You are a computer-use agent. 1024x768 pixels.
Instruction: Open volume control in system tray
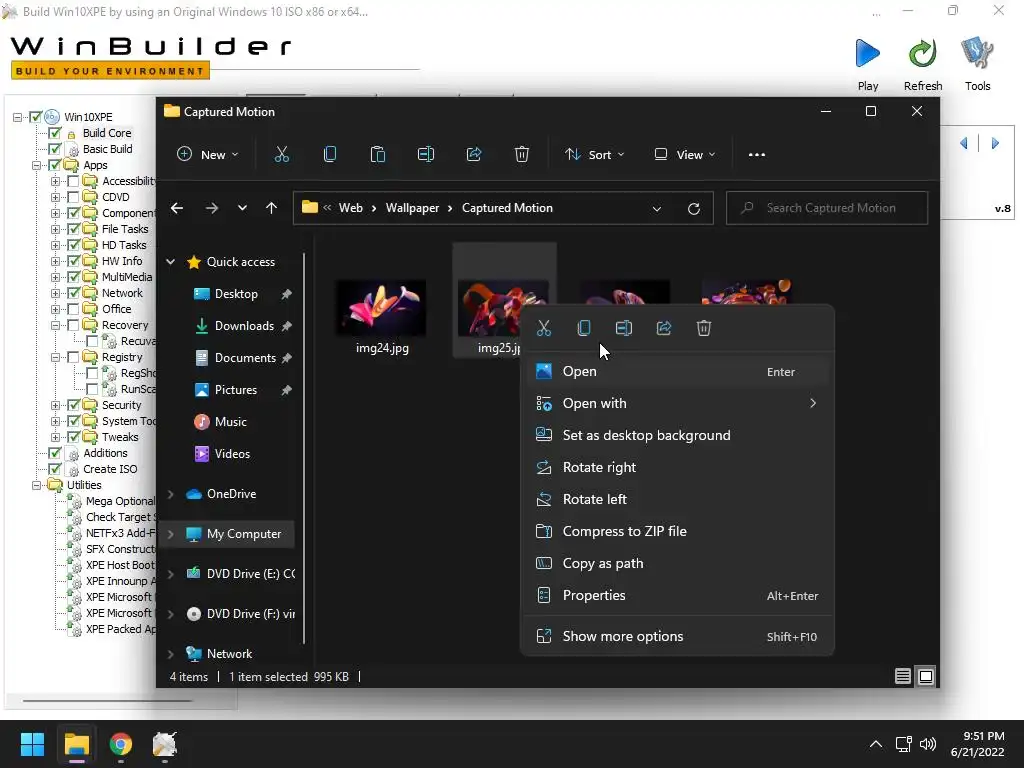[x=927, y=744]
